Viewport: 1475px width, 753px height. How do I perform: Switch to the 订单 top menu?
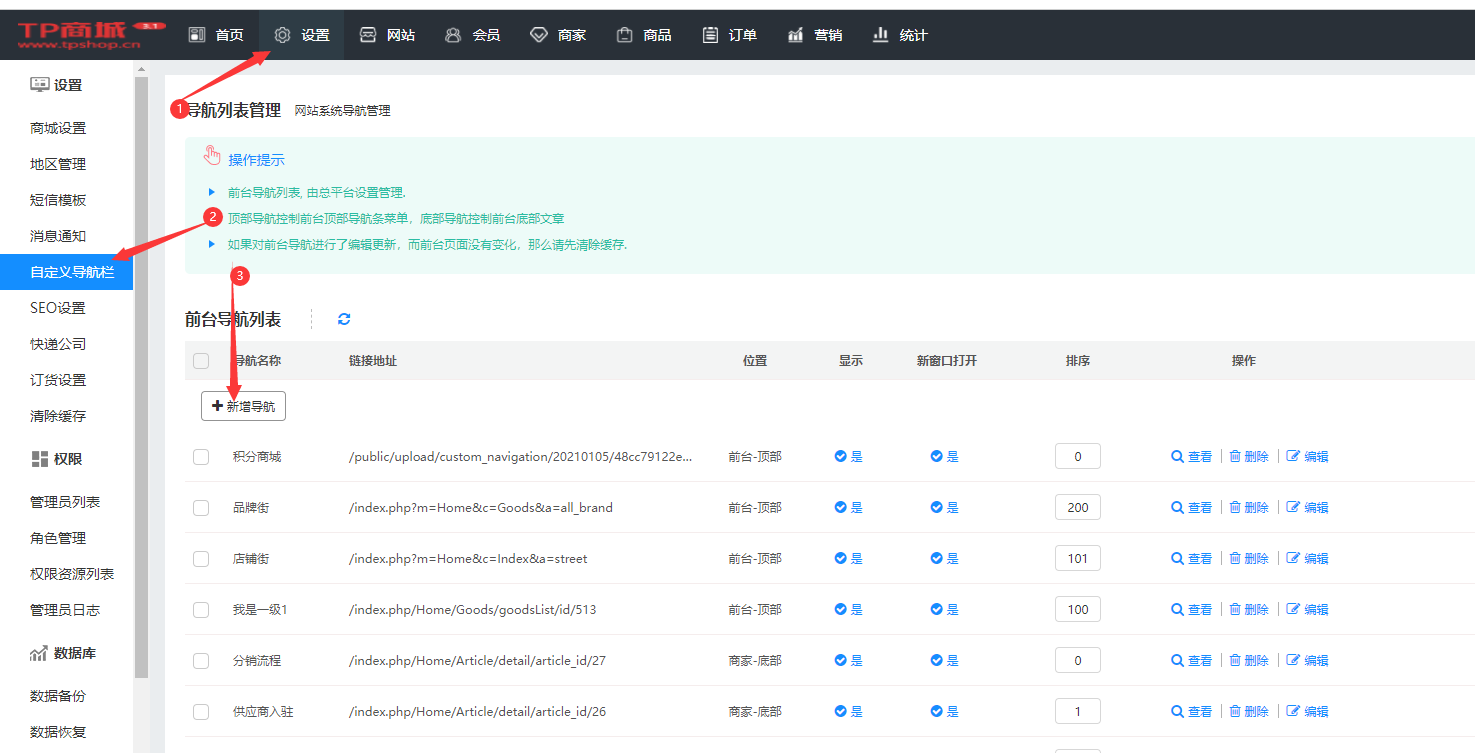pyautogui.click(x=729, y=35)
